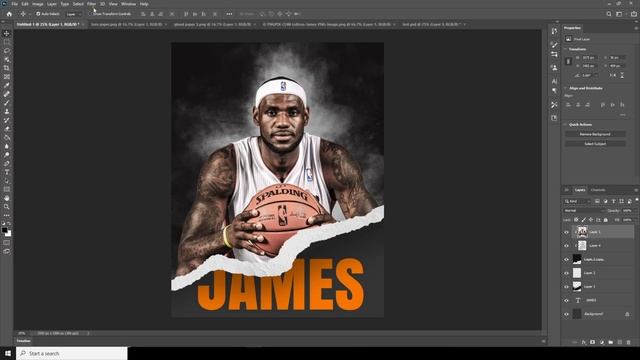The height and width of the screenshot is (360, 640).
Task: Click the Windows Start button
Action: coord(8,353)
